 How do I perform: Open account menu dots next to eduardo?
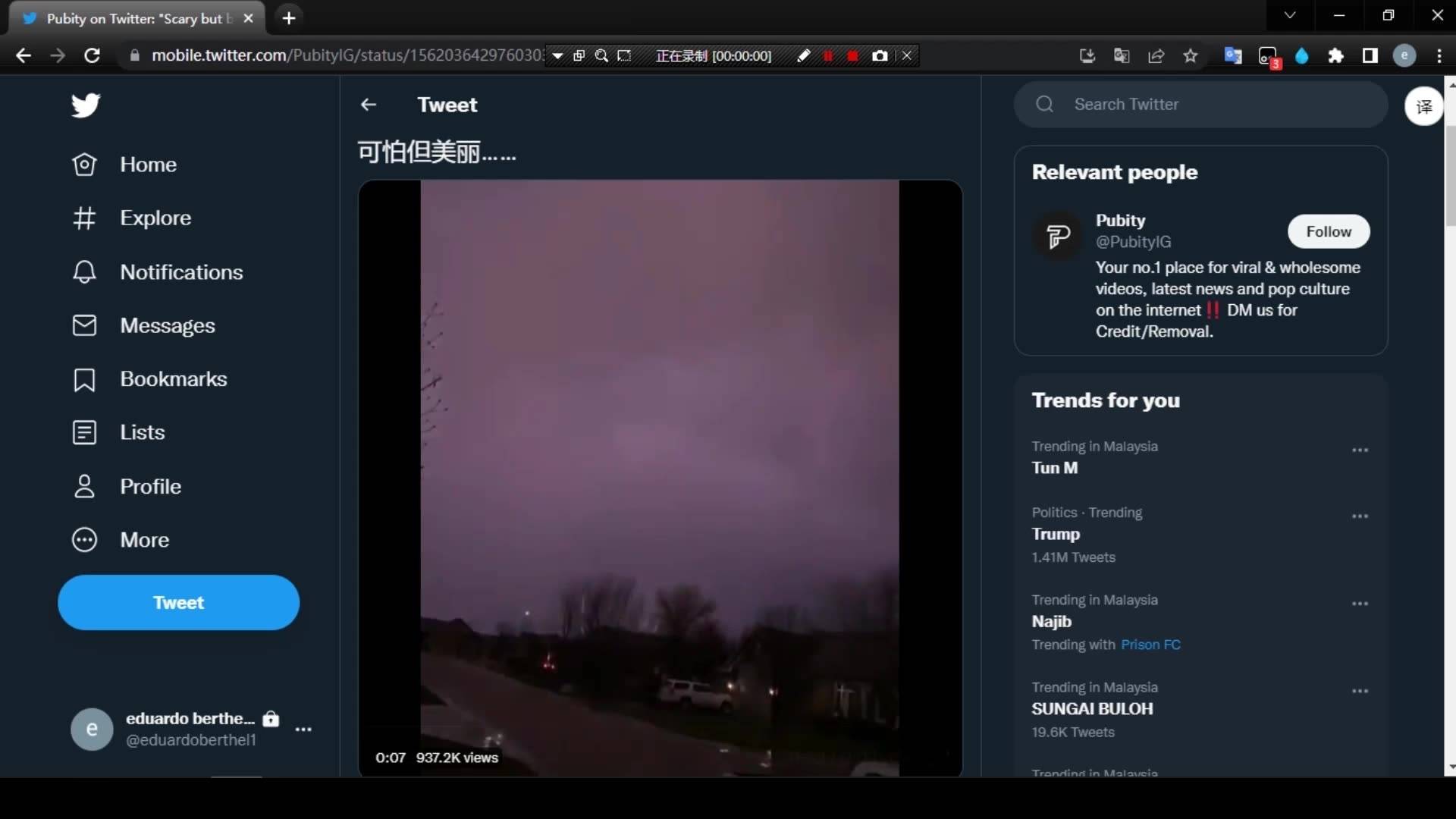click(x=303, y=730)
